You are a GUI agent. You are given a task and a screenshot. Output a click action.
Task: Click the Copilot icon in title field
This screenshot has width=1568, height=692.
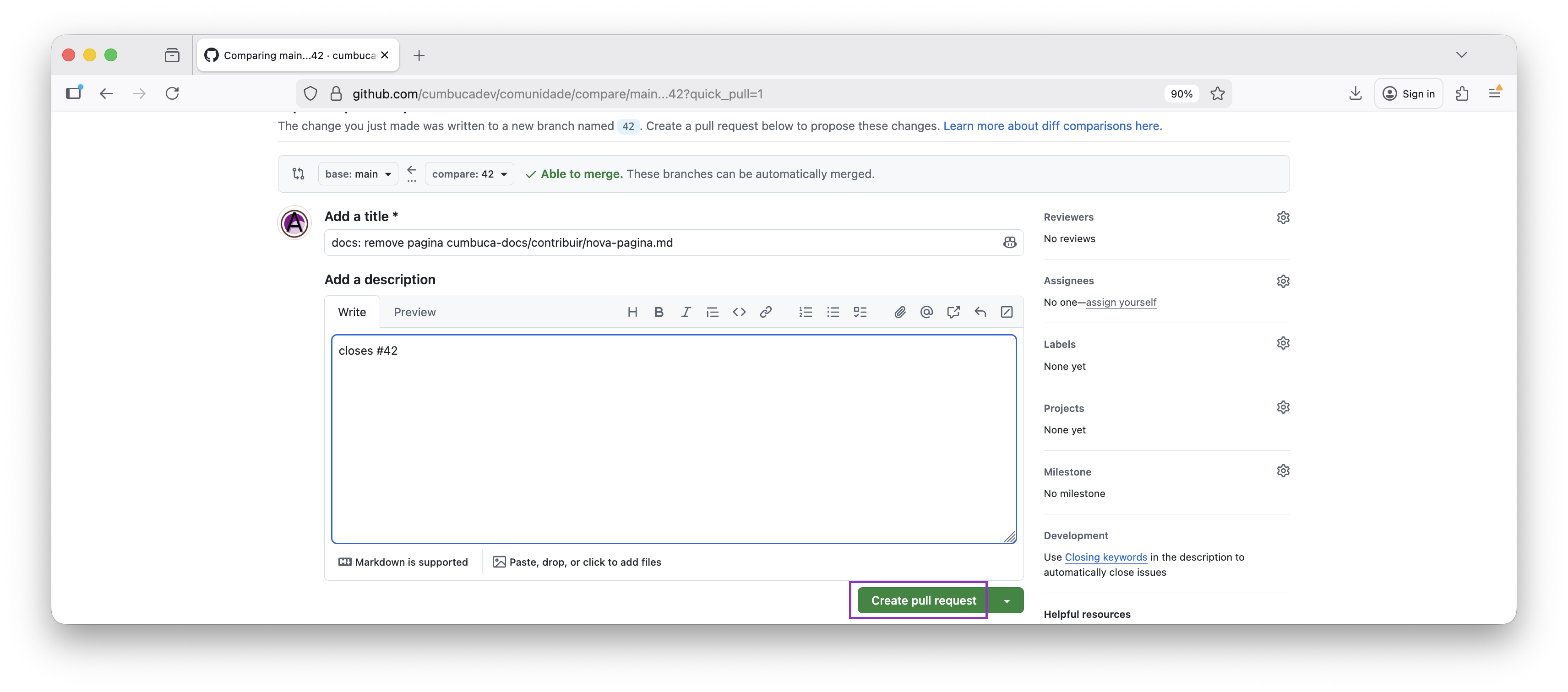[x=1009, y=243]
